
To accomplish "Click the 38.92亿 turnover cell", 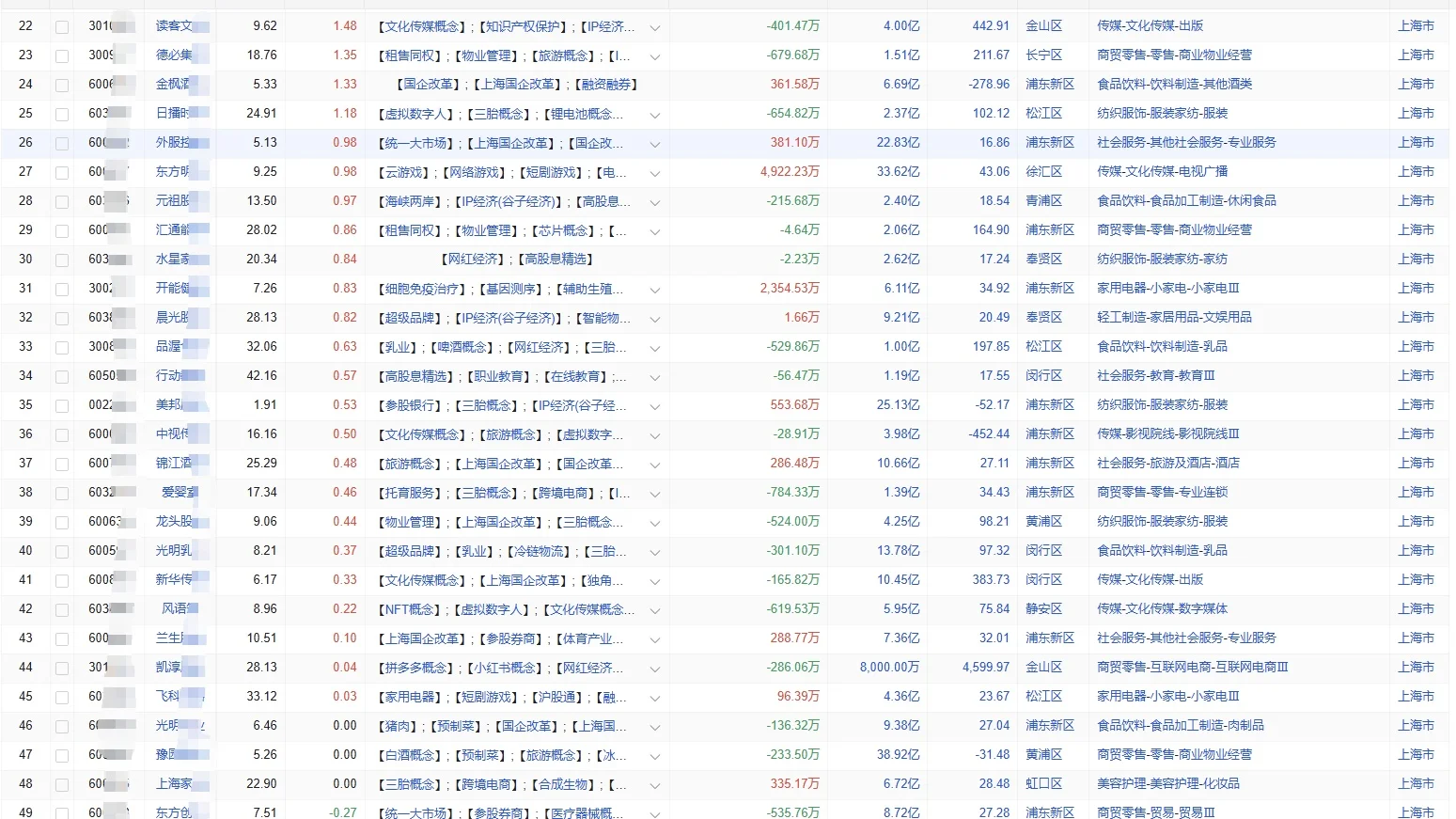I will coord(899,755).
